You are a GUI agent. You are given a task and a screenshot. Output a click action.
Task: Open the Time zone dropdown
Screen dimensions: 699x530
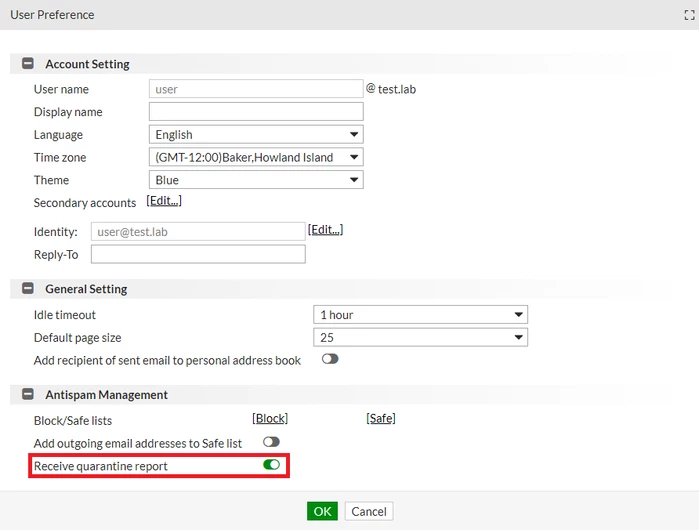(x=256, y=157)
